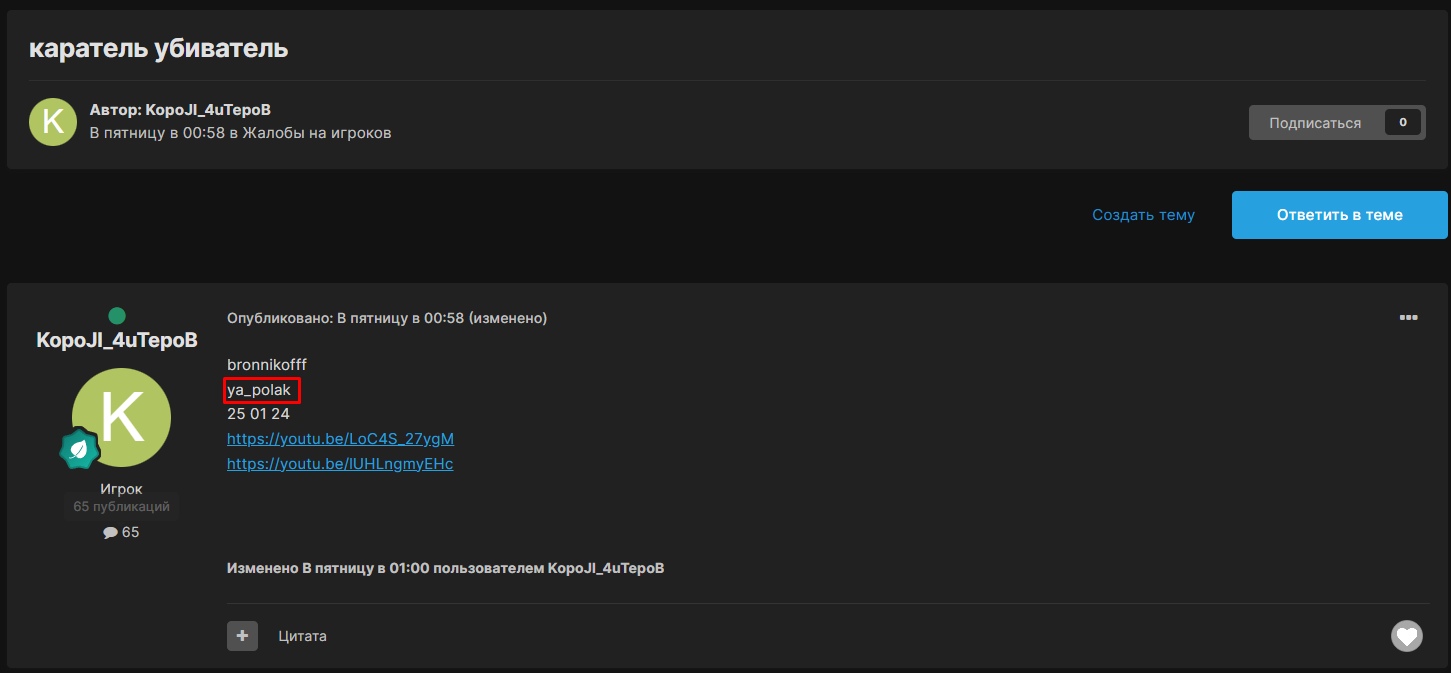Click the Цитата quote link
This screenshot has height=673, width=1451.
[x=302, y=636]
